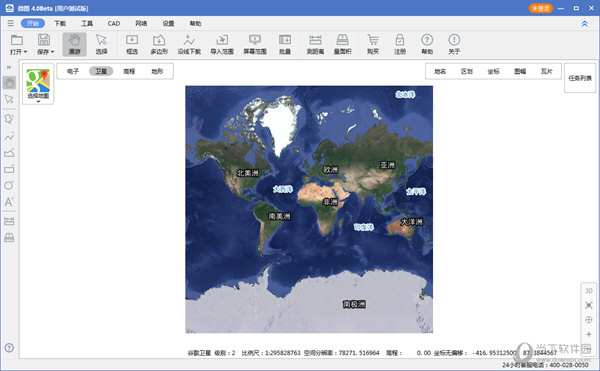Image resolution: width=600 pixels, height=371 pixels.
Task: Choose the 沿线下载 along-line download icon
Action: pyautogui.click(x=189, y=44)
